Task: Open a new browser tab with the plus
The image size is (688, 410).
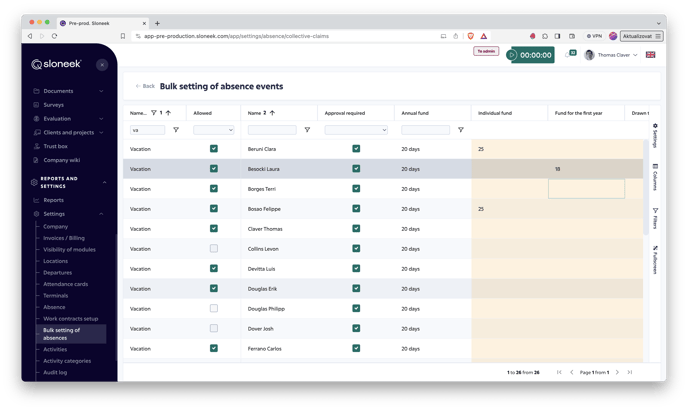Action: 157,23
